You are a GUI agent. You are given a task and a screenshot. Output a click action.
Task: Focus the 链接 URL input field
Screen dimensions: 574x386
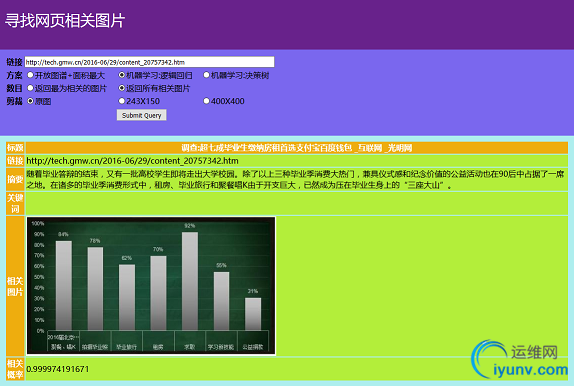click(149, 62)
